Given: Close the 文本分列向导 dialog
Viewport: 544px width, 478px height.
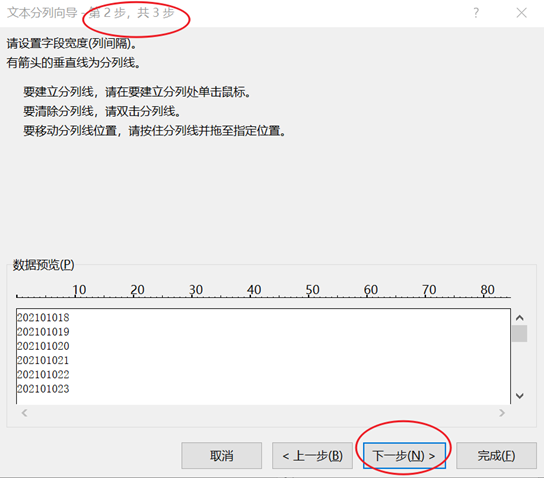Looking at the screenshot, I should (521, 13).
